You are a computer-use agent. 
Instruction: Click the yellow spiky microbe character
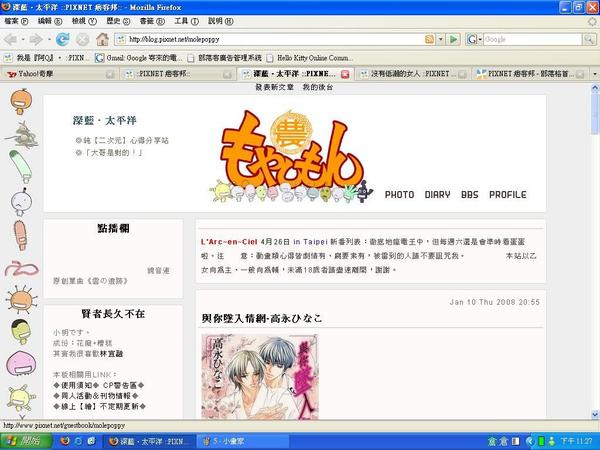21,398
